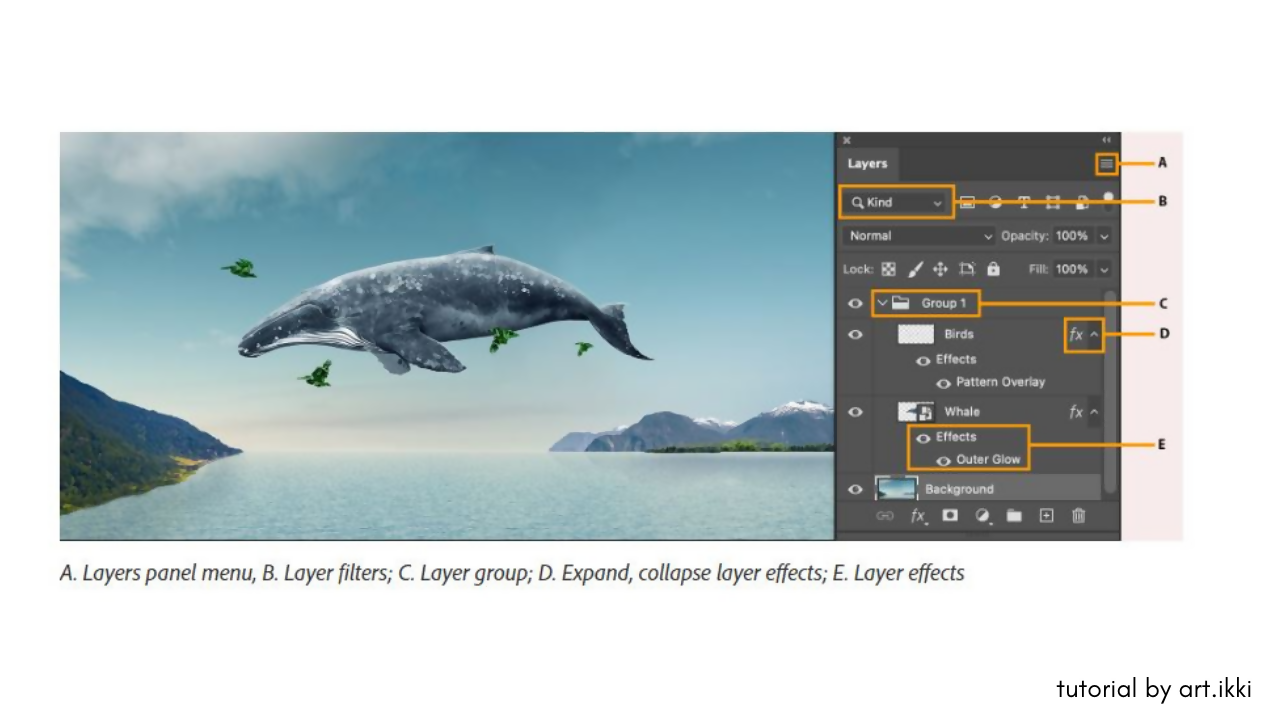The height and width of the screenshot is (720, 1280).
Task: Hide the Background layer with eye icon
Action: pos(855,489)
